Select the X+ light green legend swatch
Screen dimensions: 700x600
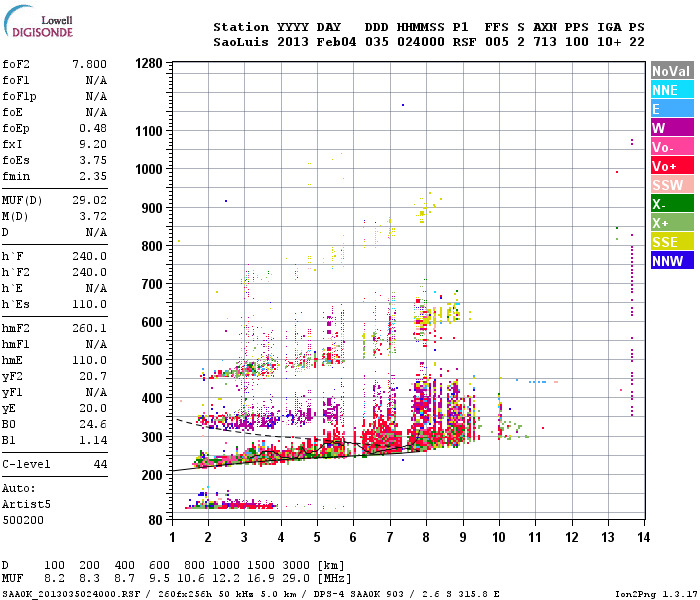[672, 223]
